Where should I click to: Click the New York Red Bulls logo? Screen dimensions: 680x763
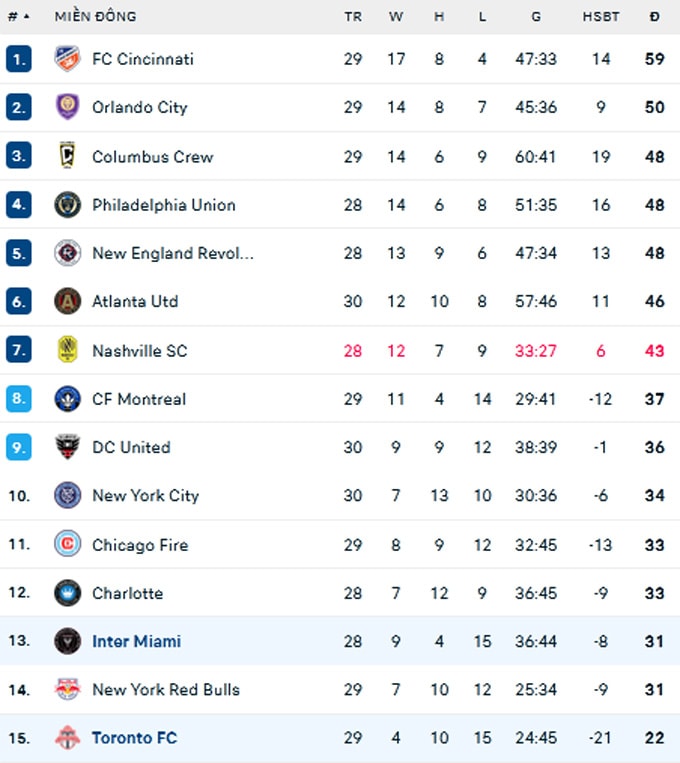67,689
